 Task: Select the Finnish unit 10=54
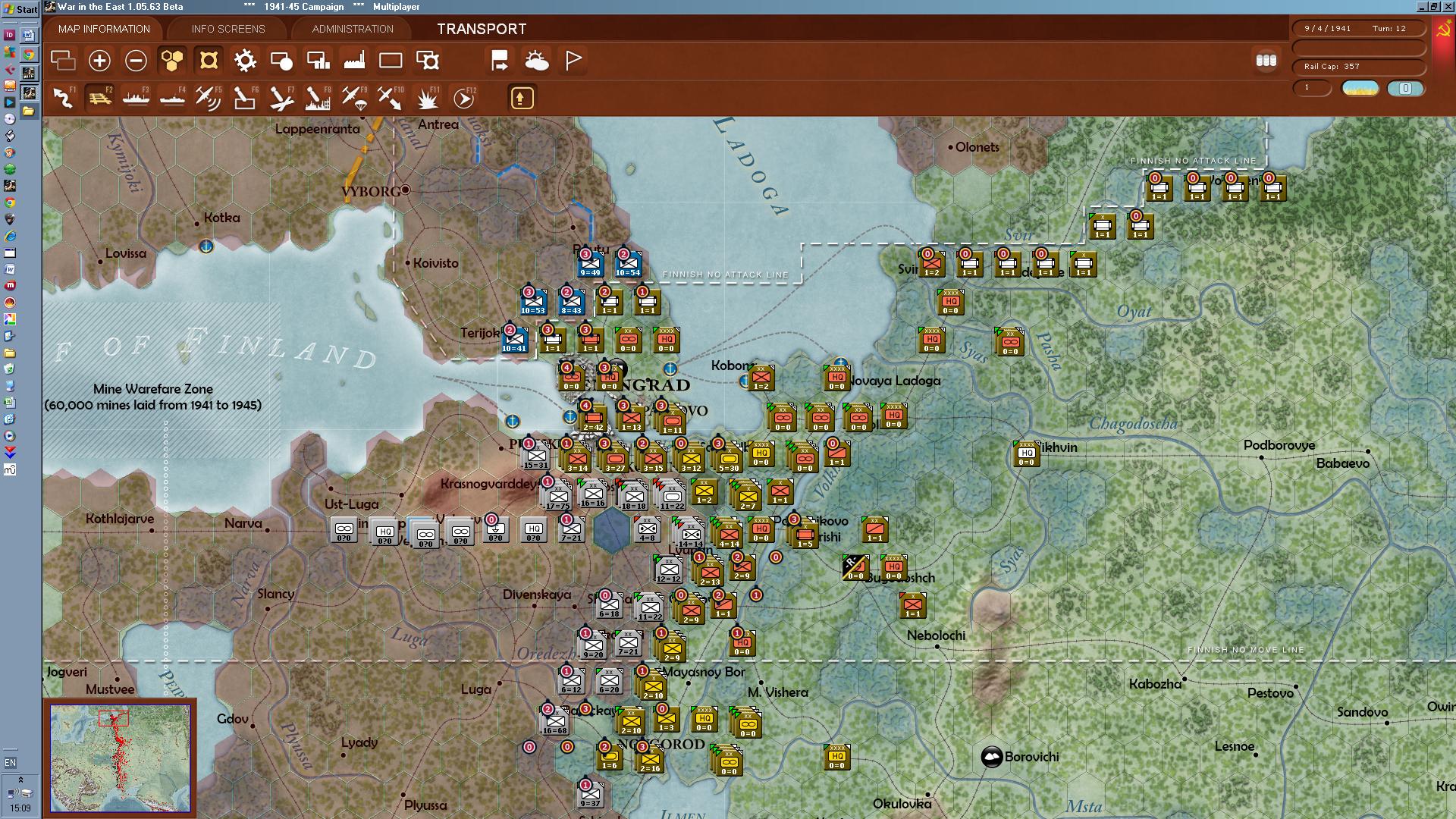628,264
